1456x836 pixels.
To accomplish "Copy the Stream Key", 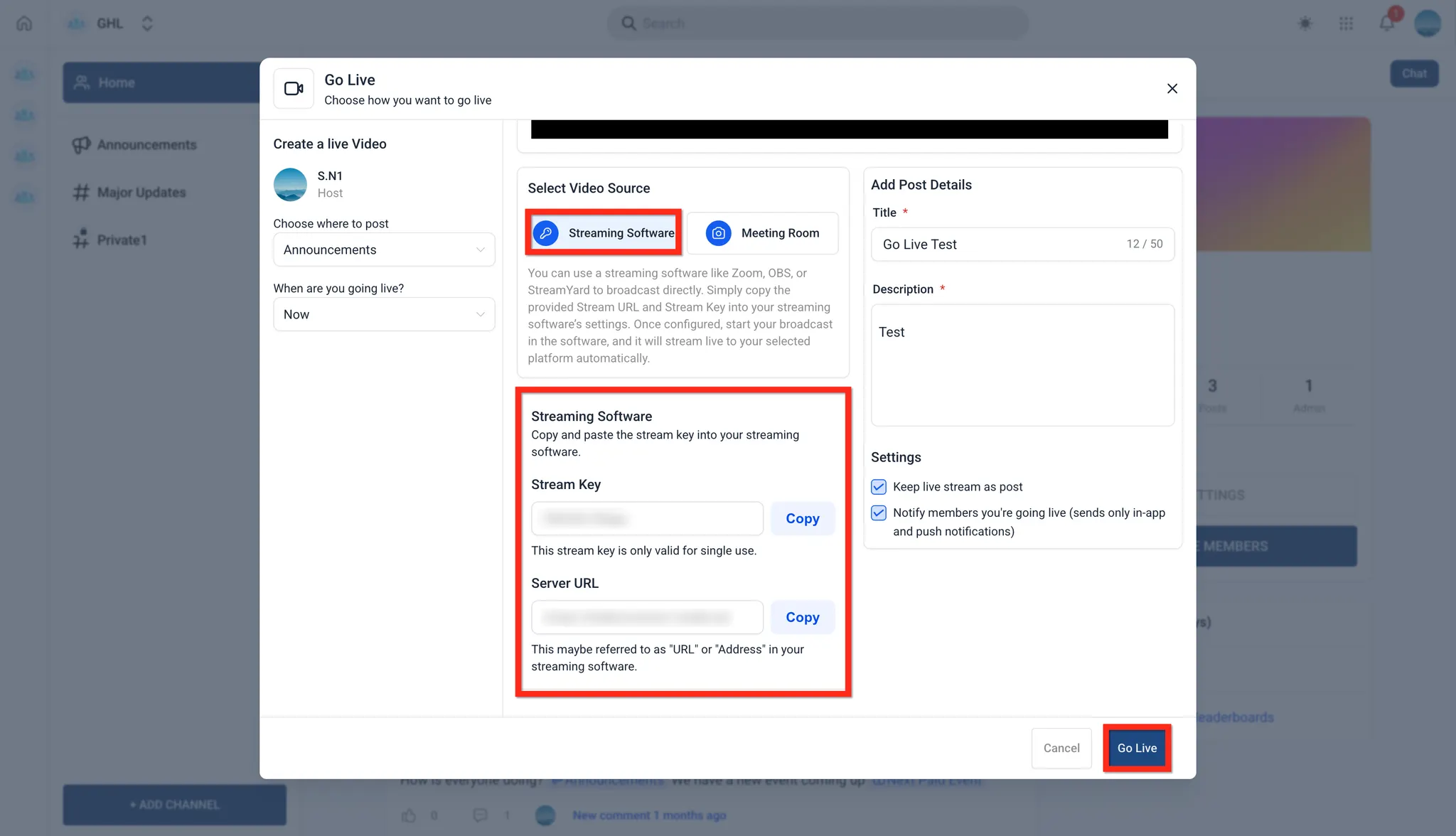I will point(802,519).
